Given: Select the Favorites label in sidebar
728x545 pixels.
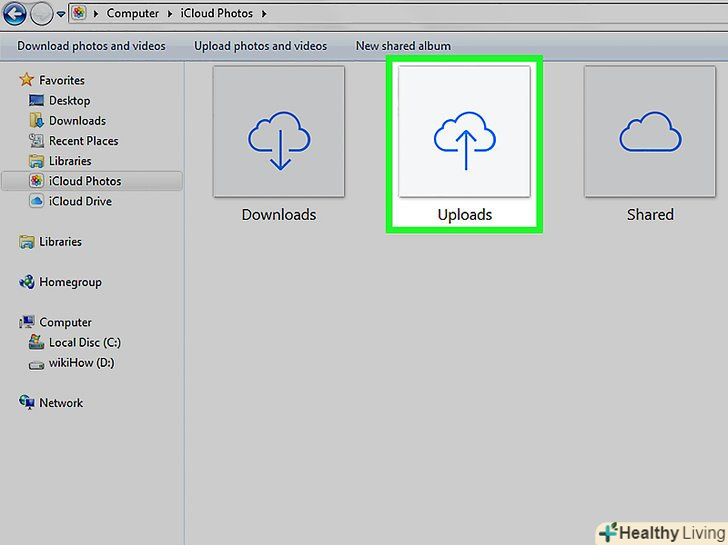Looking at the screenshot, I should point(62,80).
